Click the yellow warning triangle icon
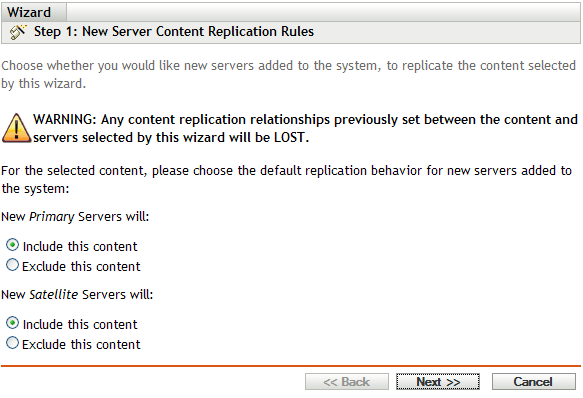This screenshot has width=583, height=398. point(16,128)
